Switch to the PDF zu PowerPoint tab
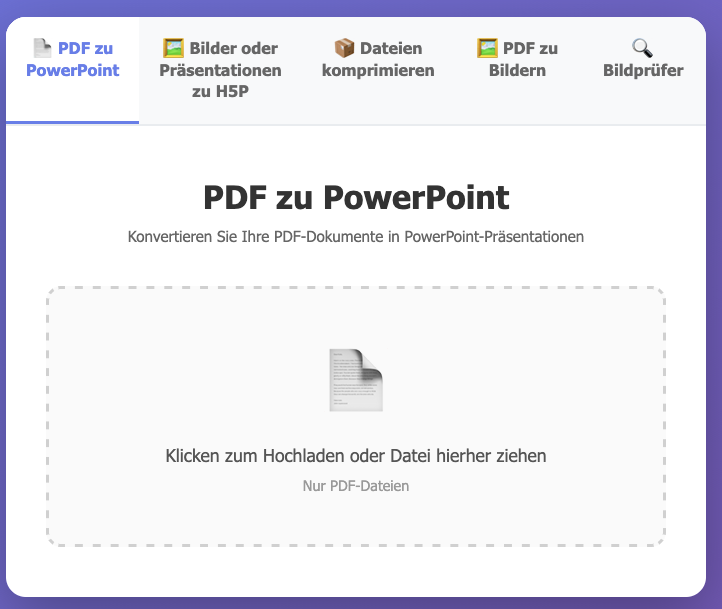The height and width of the screenshot is (609, 722). [72, 69]
